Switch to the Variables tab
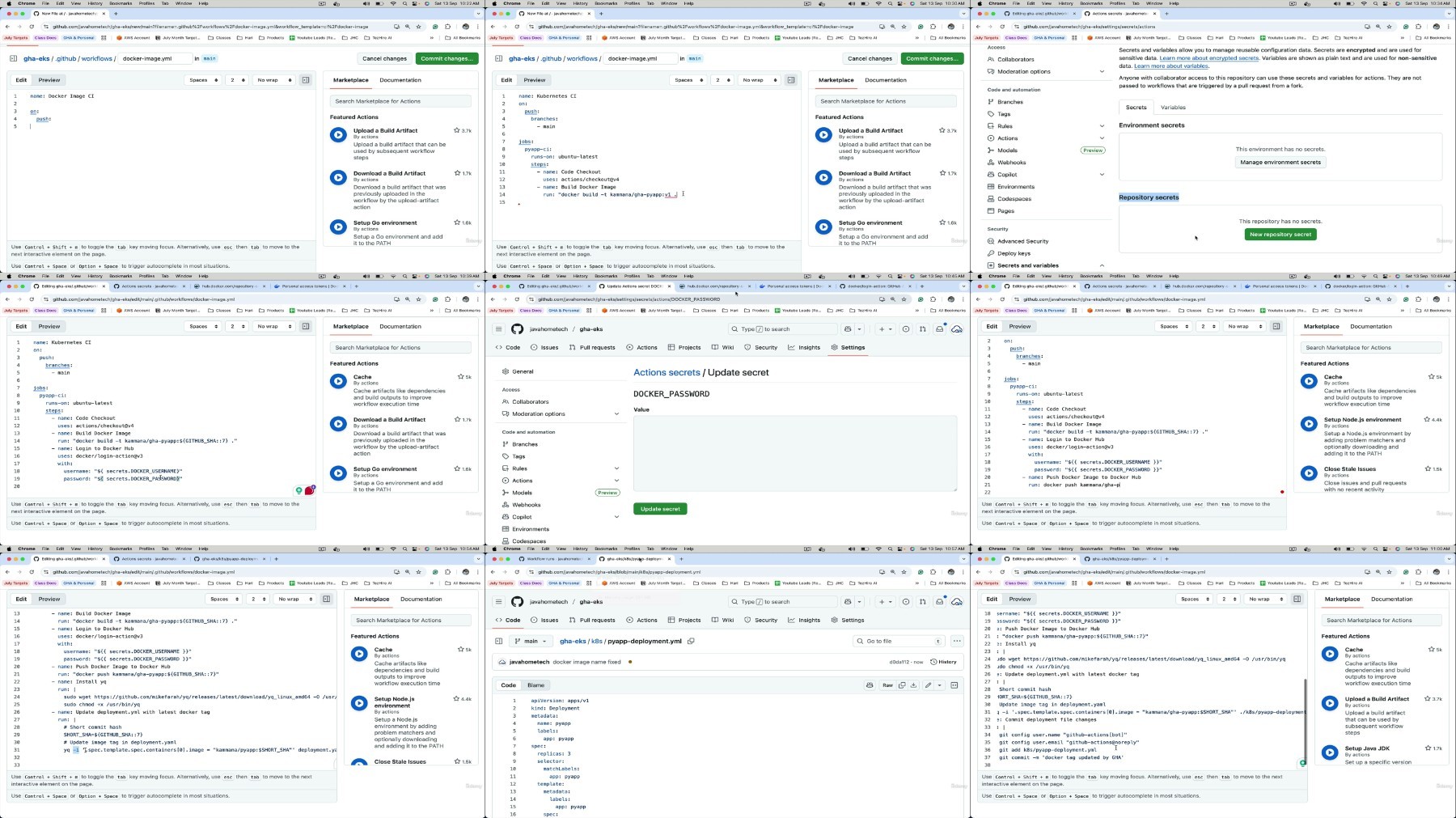The height and width of the screenshot is (818, 1456). point(1173,107)
